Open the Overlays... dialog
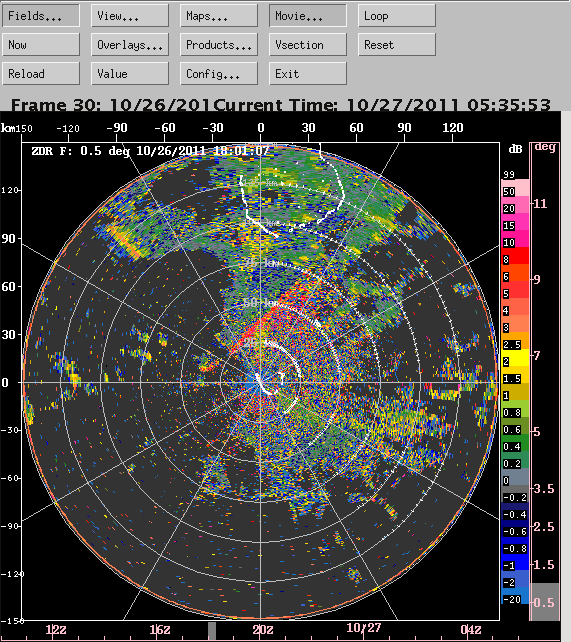The image size is (571, 642). (x=130, y=45)
